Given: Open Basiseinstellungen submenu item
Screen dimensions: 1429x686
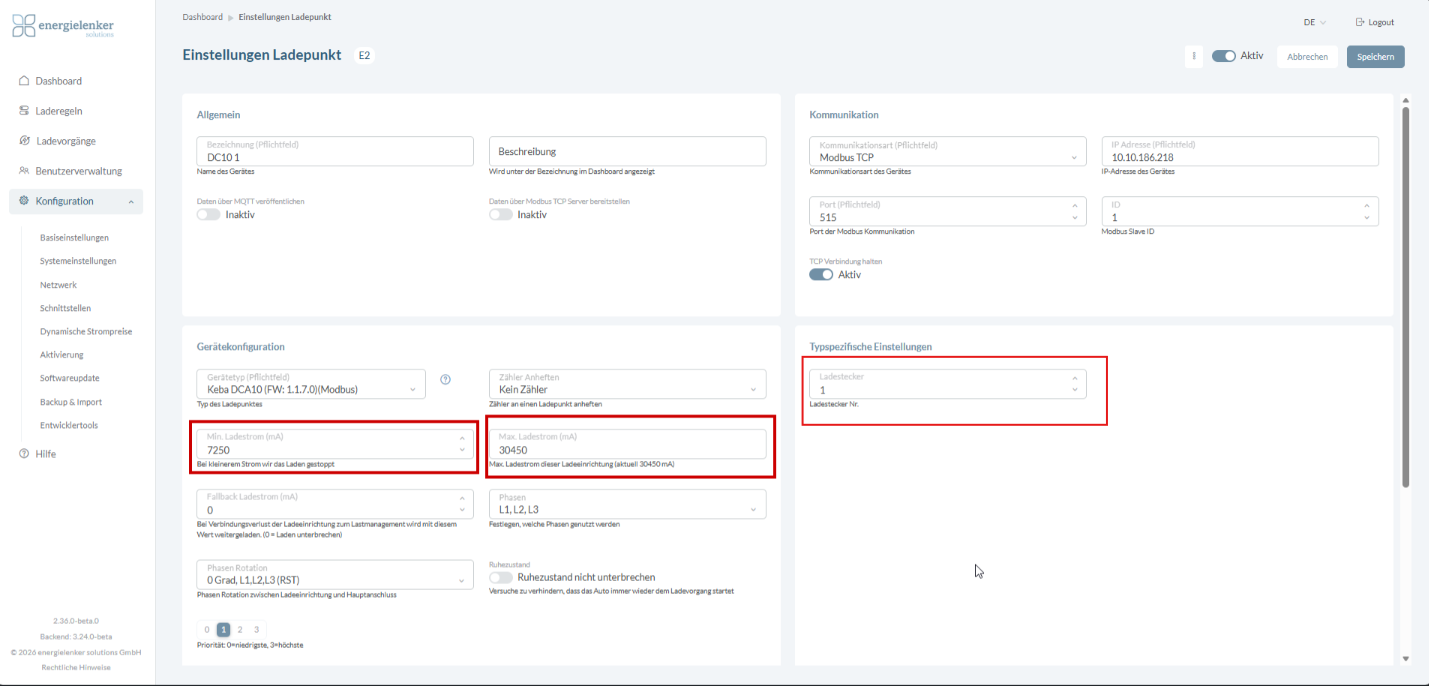Looking at the screenshot, I should pyautogui.click(x=74, y=238).
